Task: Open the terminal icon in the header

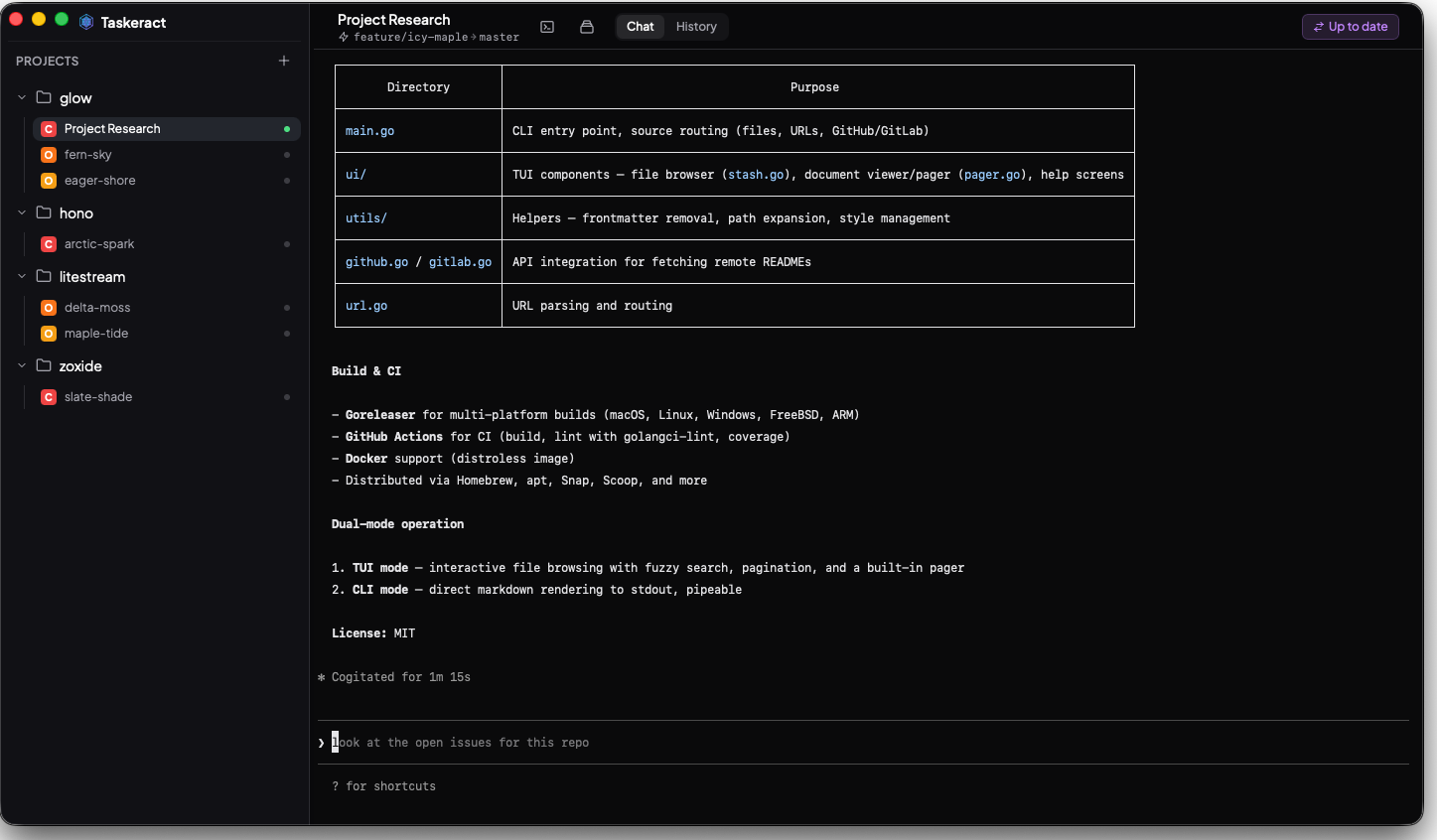Action: [x=547, y=27]
